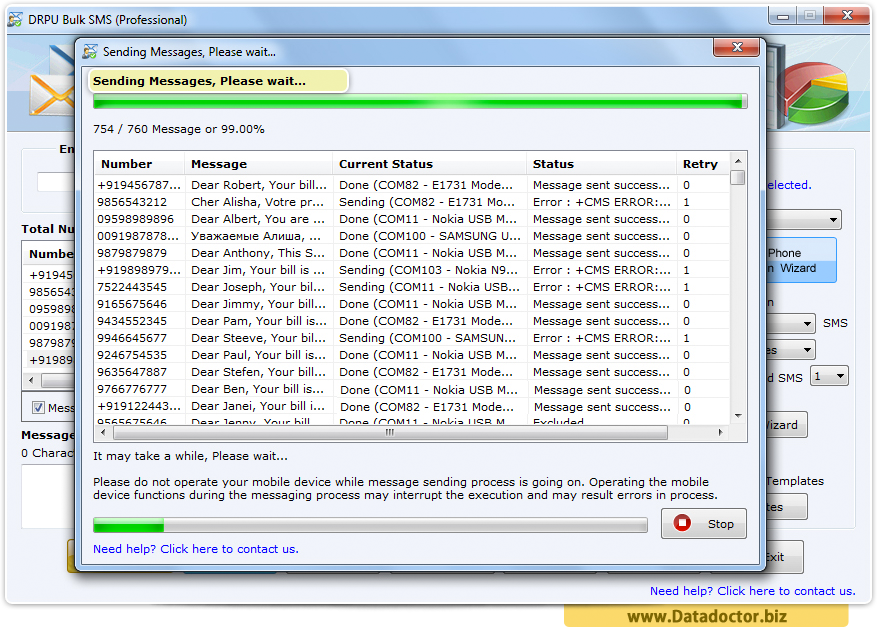Click the bottom progress bar near Stop
This screenshot has width=877, height=627.
click(370, 525)
